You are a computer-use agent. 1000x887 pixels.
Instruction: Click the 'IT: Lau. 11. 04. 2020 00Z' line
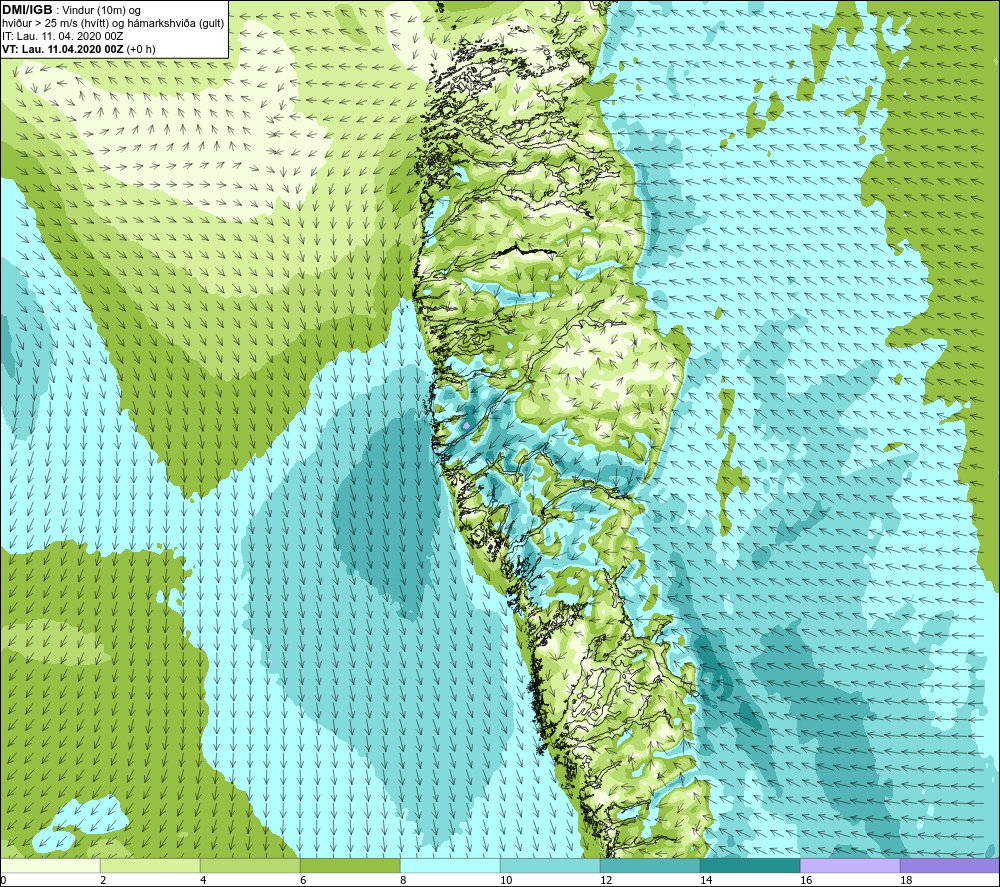pyautogui.click(x=62, y=36)
